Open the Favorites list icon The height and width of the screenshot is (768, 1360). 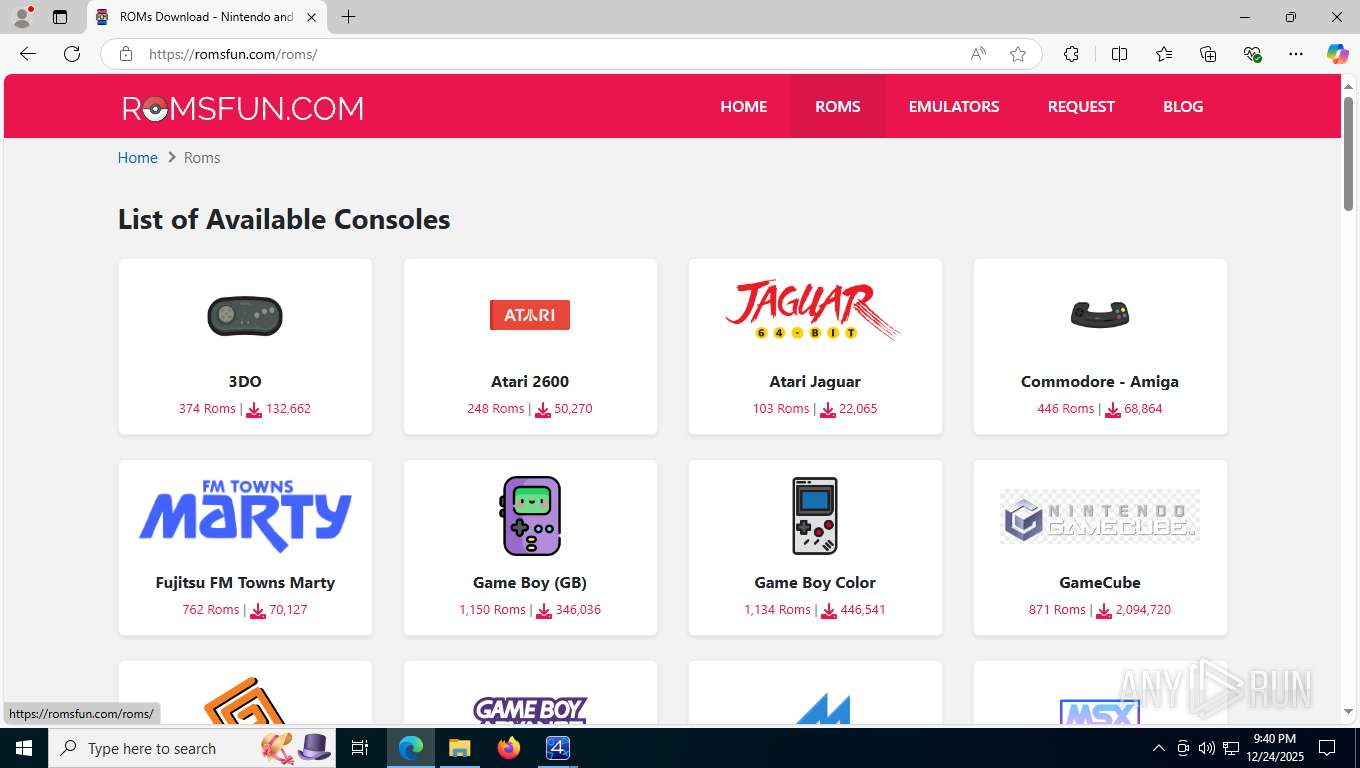point(1164,54)
